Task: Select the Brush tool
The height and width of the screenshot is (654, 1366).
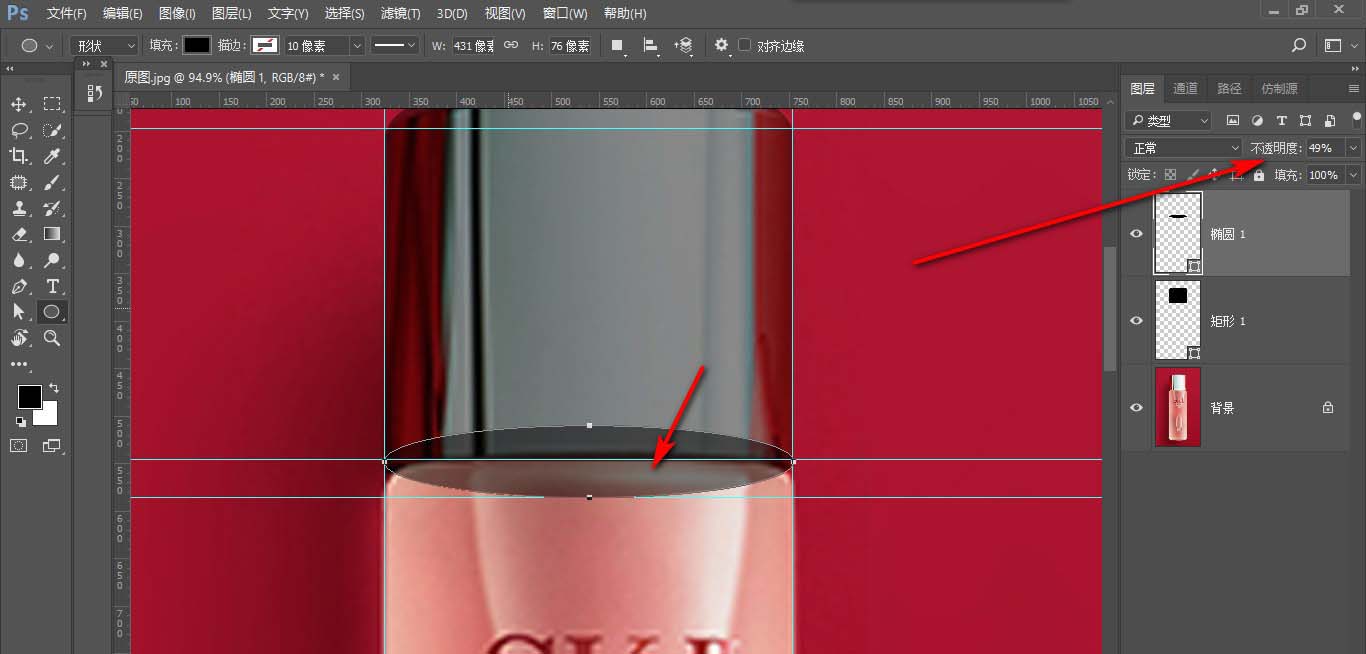Action: click(52, 182)
